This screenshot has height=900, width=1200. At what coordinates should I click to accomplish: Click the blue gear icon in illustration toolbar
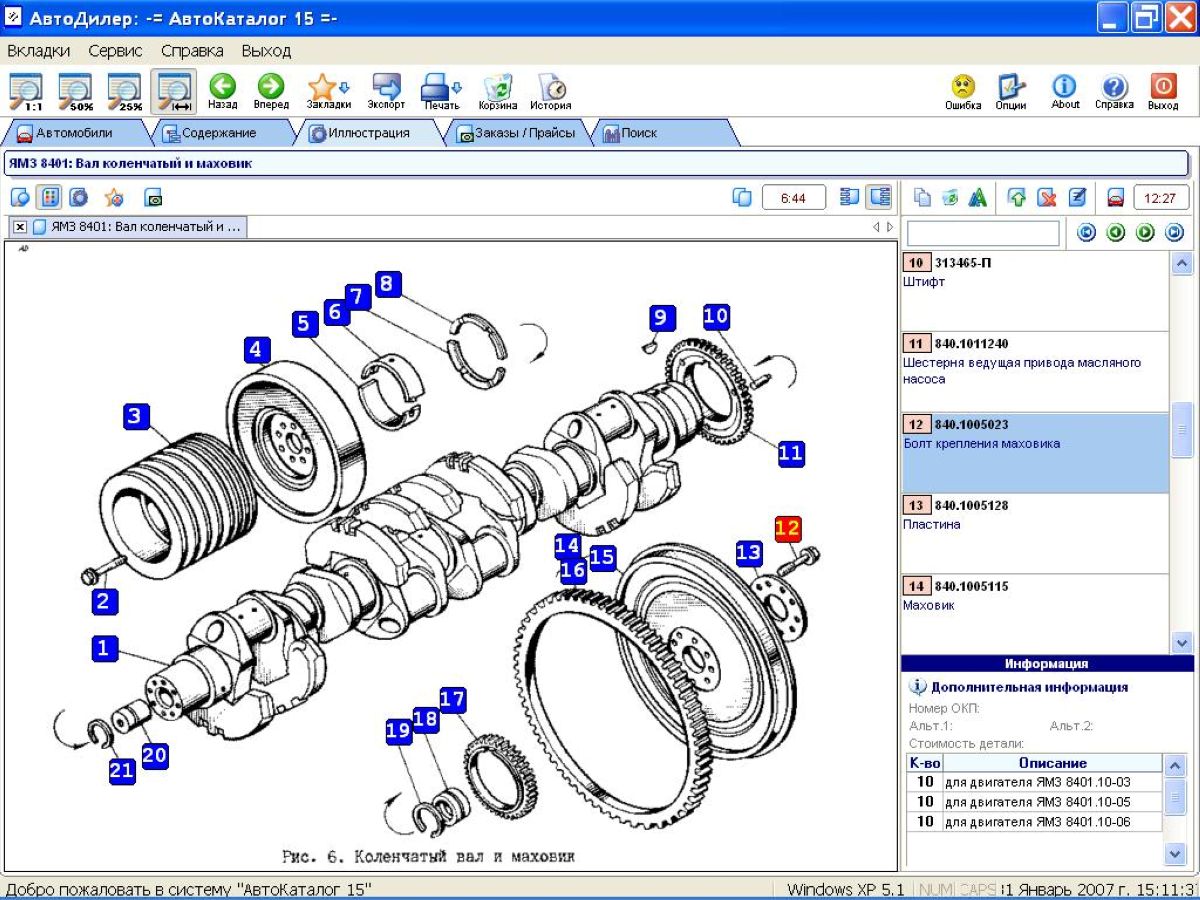tap(78, 197)
